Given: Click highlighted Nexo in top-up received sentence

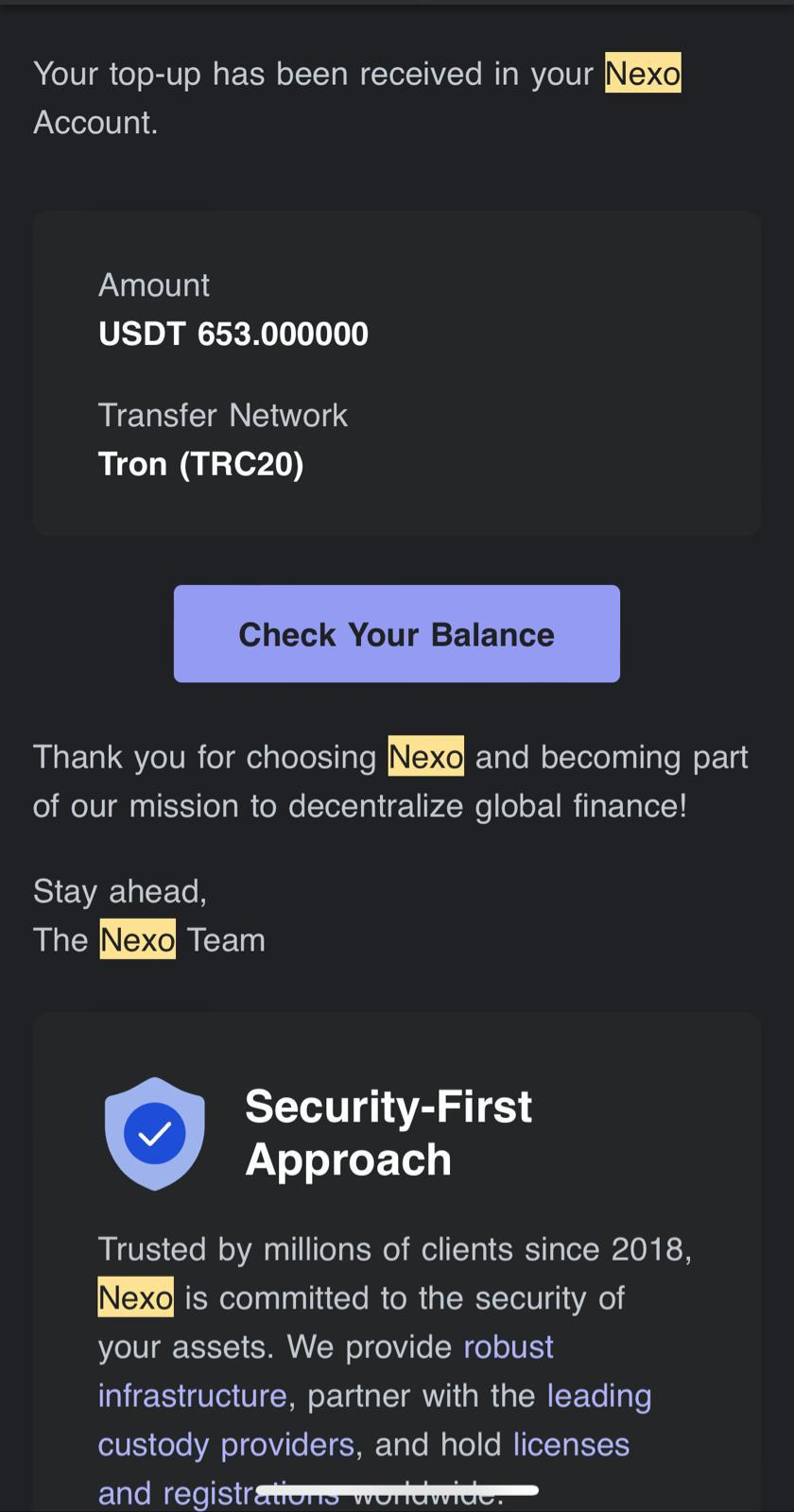Looking at the screenshot, I should (x=643, y=74).
